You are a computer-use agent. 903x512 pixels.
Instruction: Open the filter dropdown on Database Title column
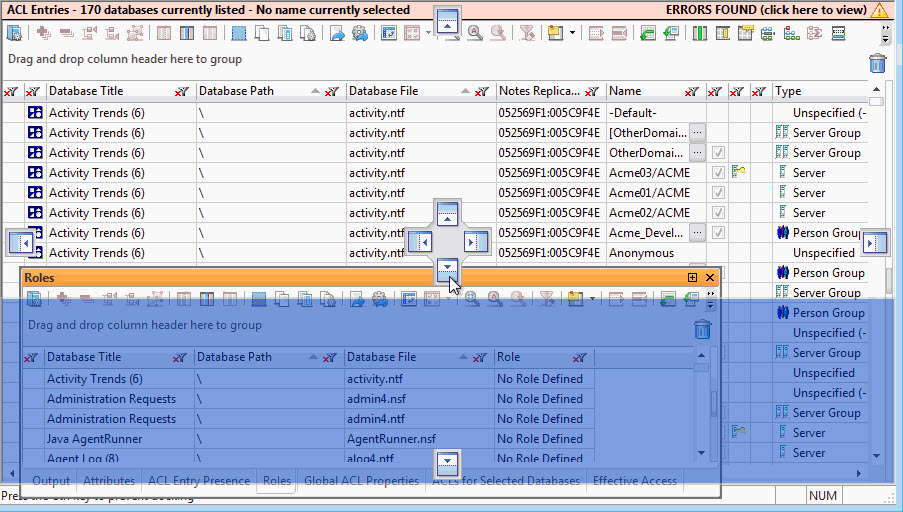pyautogui.click(x=182, y=92)
